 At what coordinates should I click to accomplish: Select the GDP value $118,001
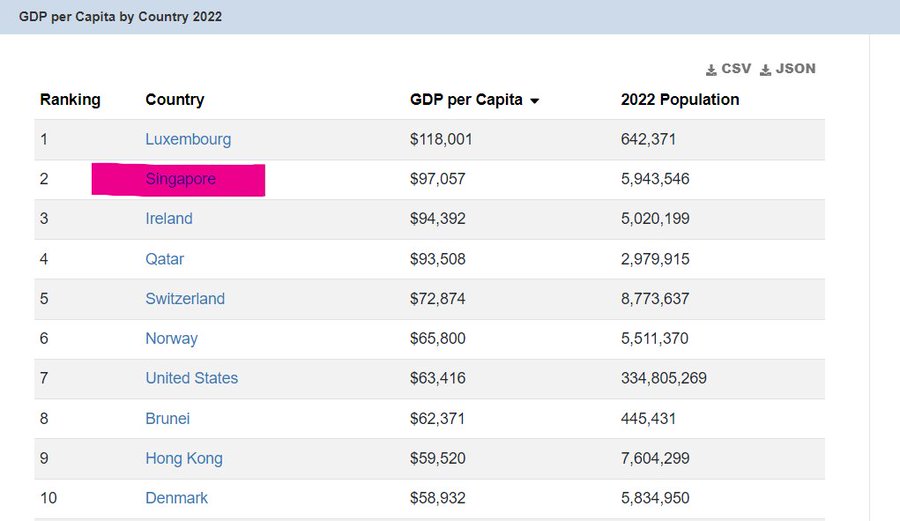pos(441,139)
